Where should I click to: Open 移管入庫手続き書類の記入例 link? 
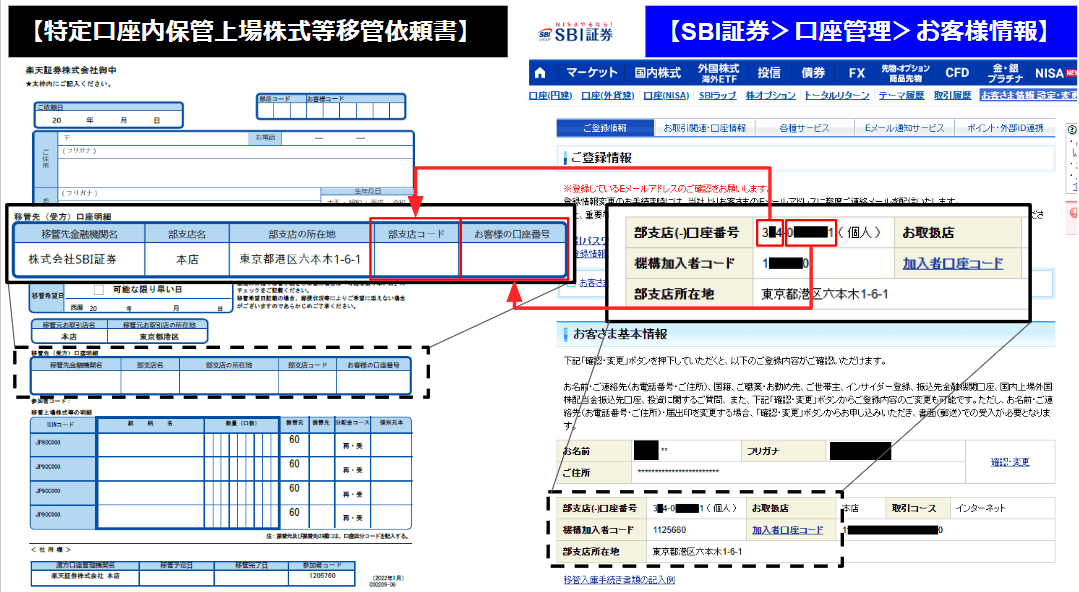(619, 580)
